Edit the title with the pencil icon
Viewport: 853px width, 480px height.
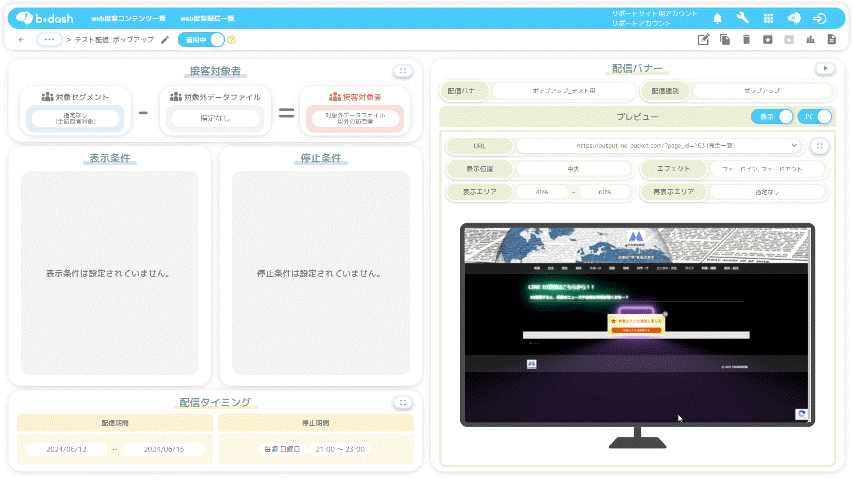click(x=165, y=40)
